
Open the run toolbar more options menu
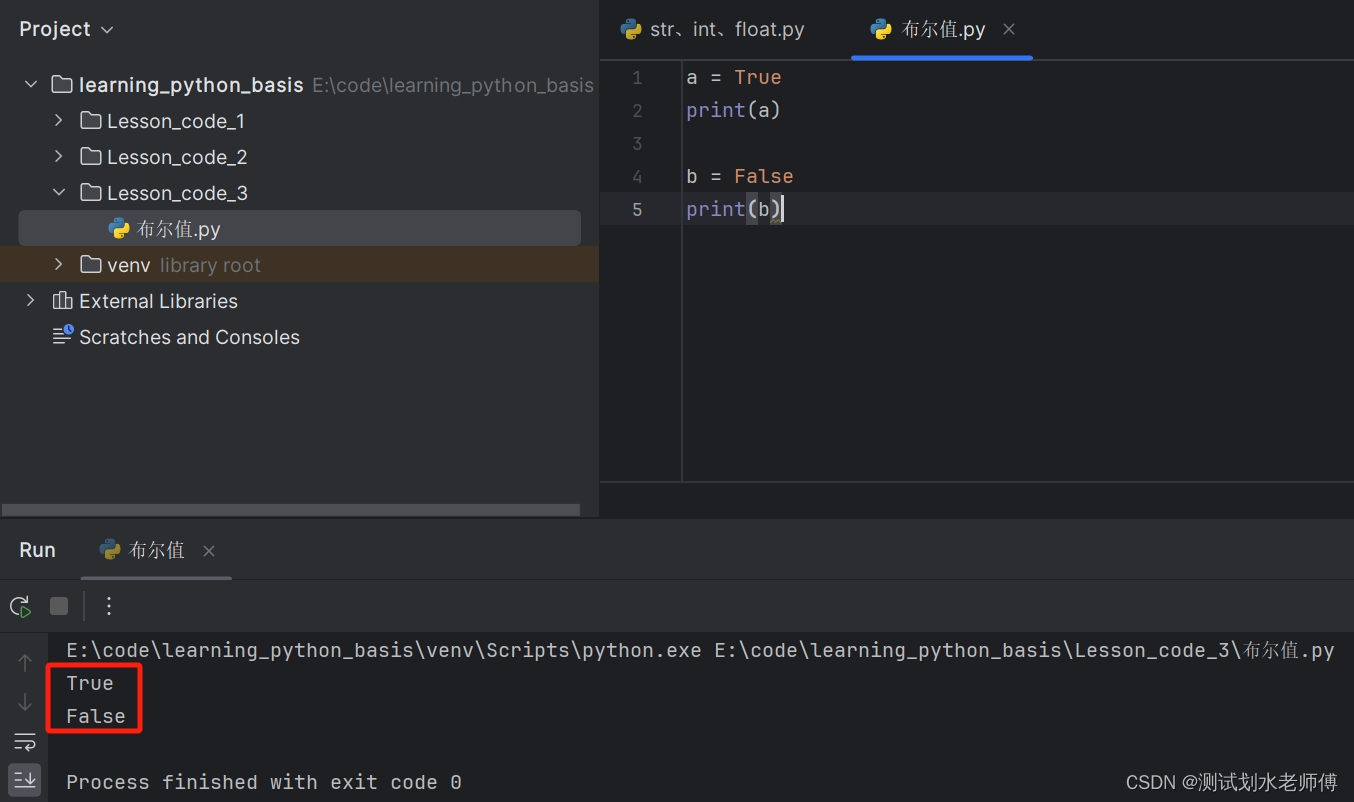click(x=109, y=606)
